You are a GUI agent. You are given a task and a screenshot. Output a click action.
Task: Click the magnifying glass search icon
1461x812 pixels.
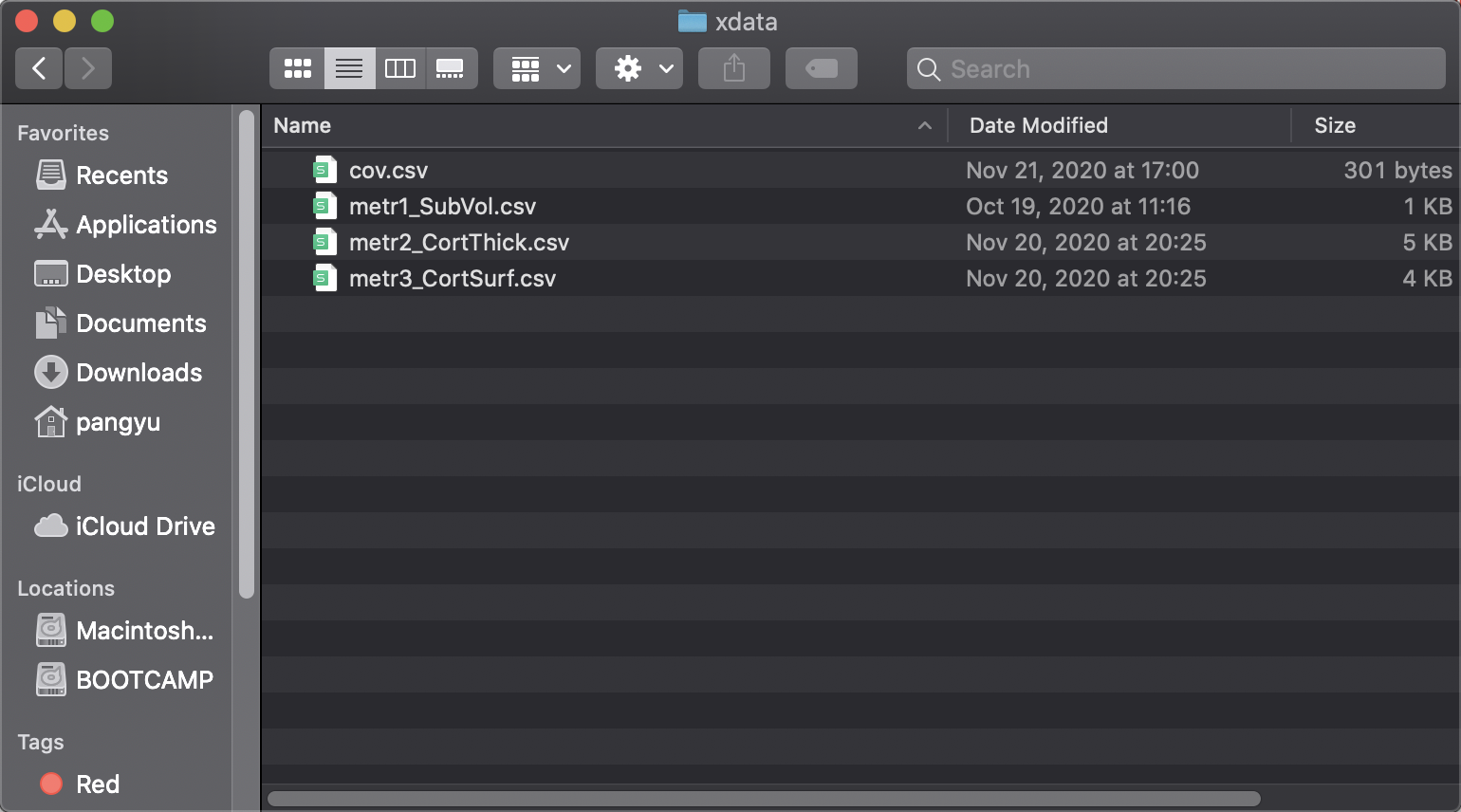tap(930, 69)
